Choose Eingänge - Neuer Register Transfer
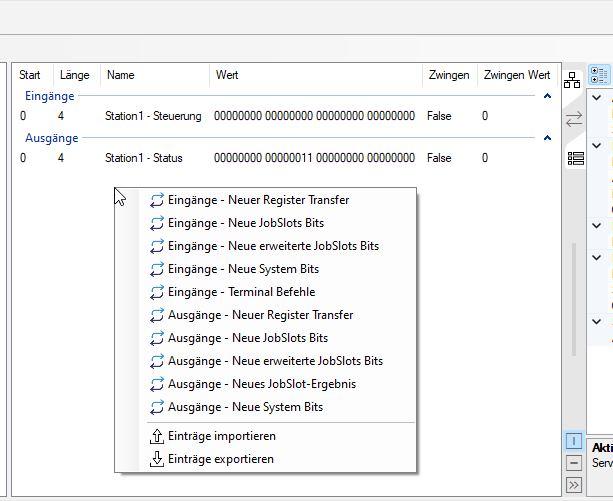The image size is (613, 501). point(258,200)
